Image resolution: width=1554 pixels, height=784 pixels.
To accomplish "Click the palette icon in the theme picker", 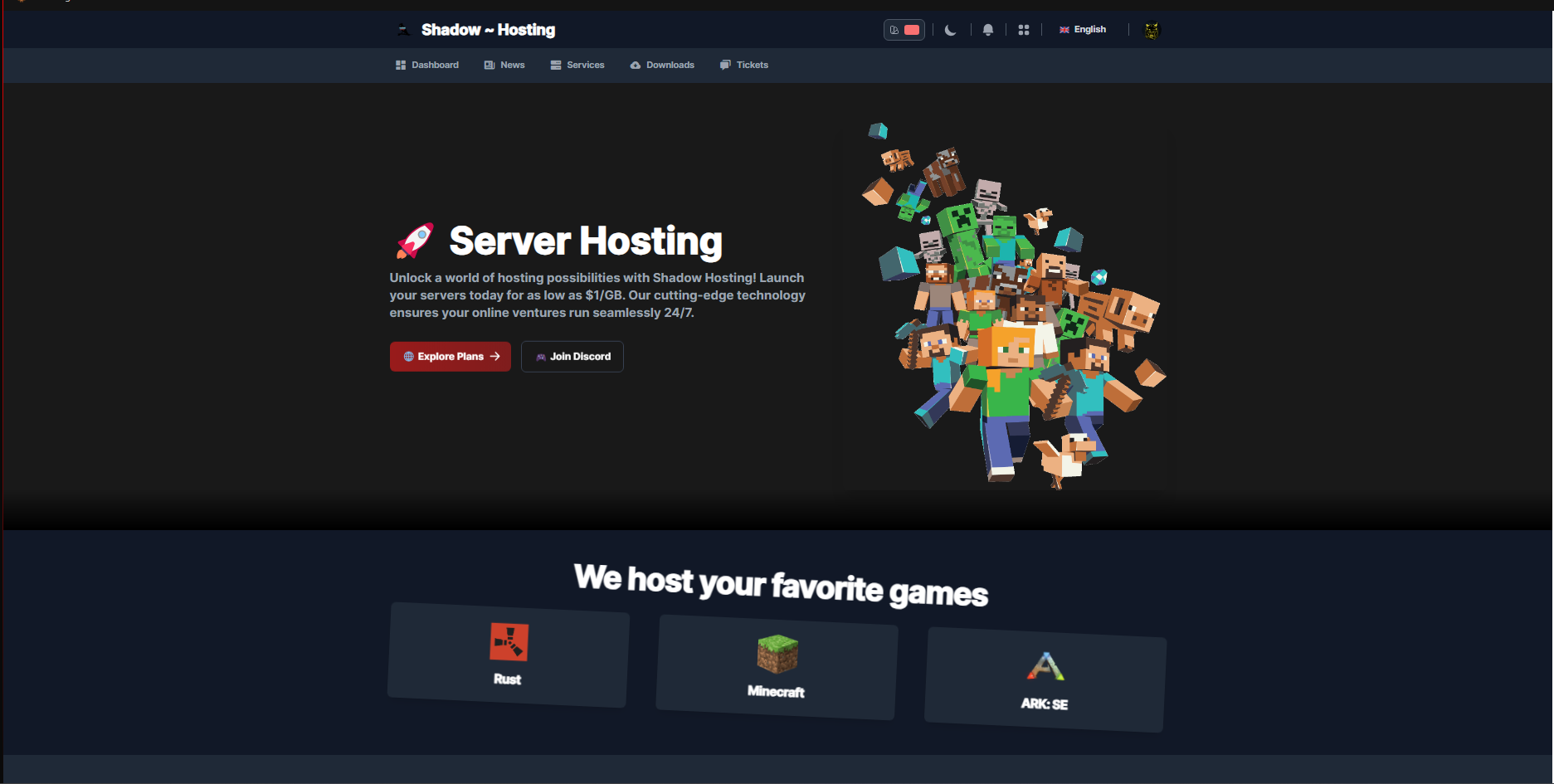I will 894,30.
